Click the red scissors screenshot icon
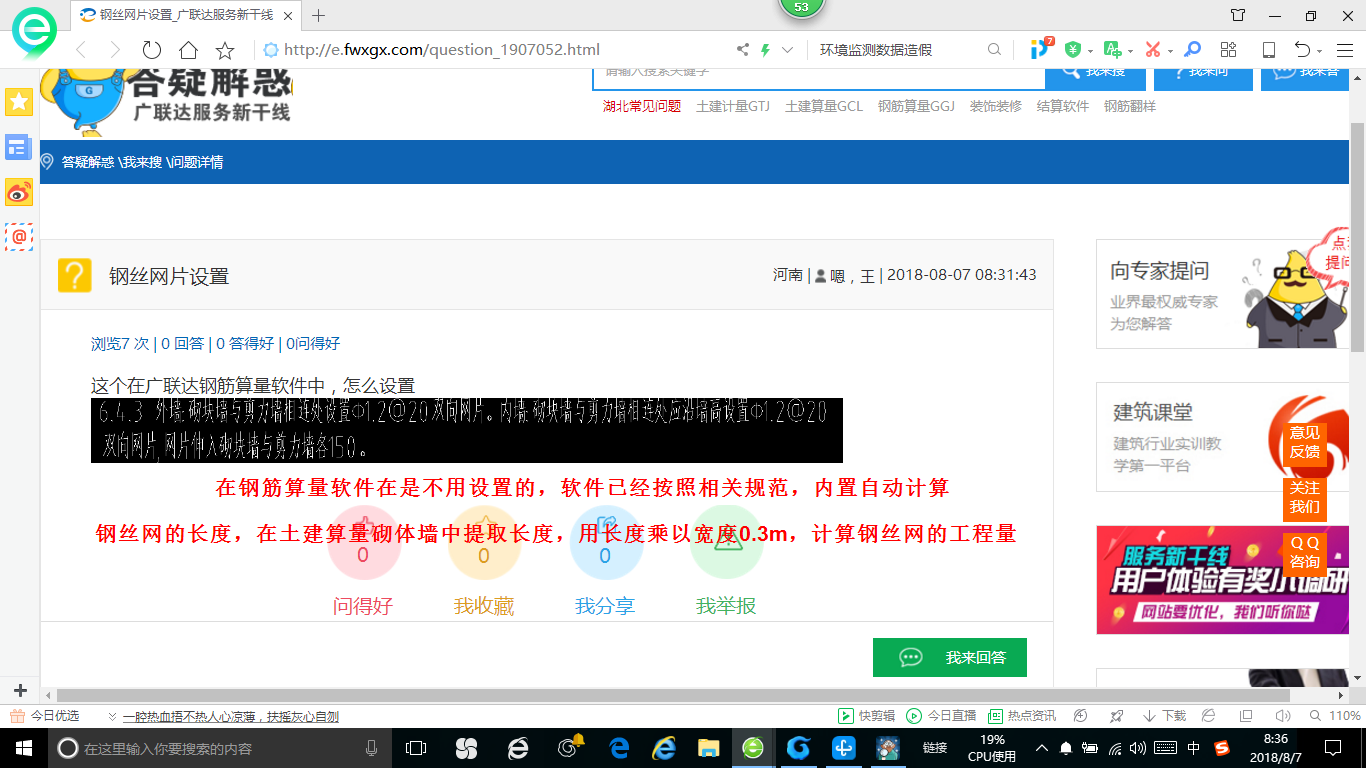The height and width of the screenshot is (768, 1366). (1152, 49)
